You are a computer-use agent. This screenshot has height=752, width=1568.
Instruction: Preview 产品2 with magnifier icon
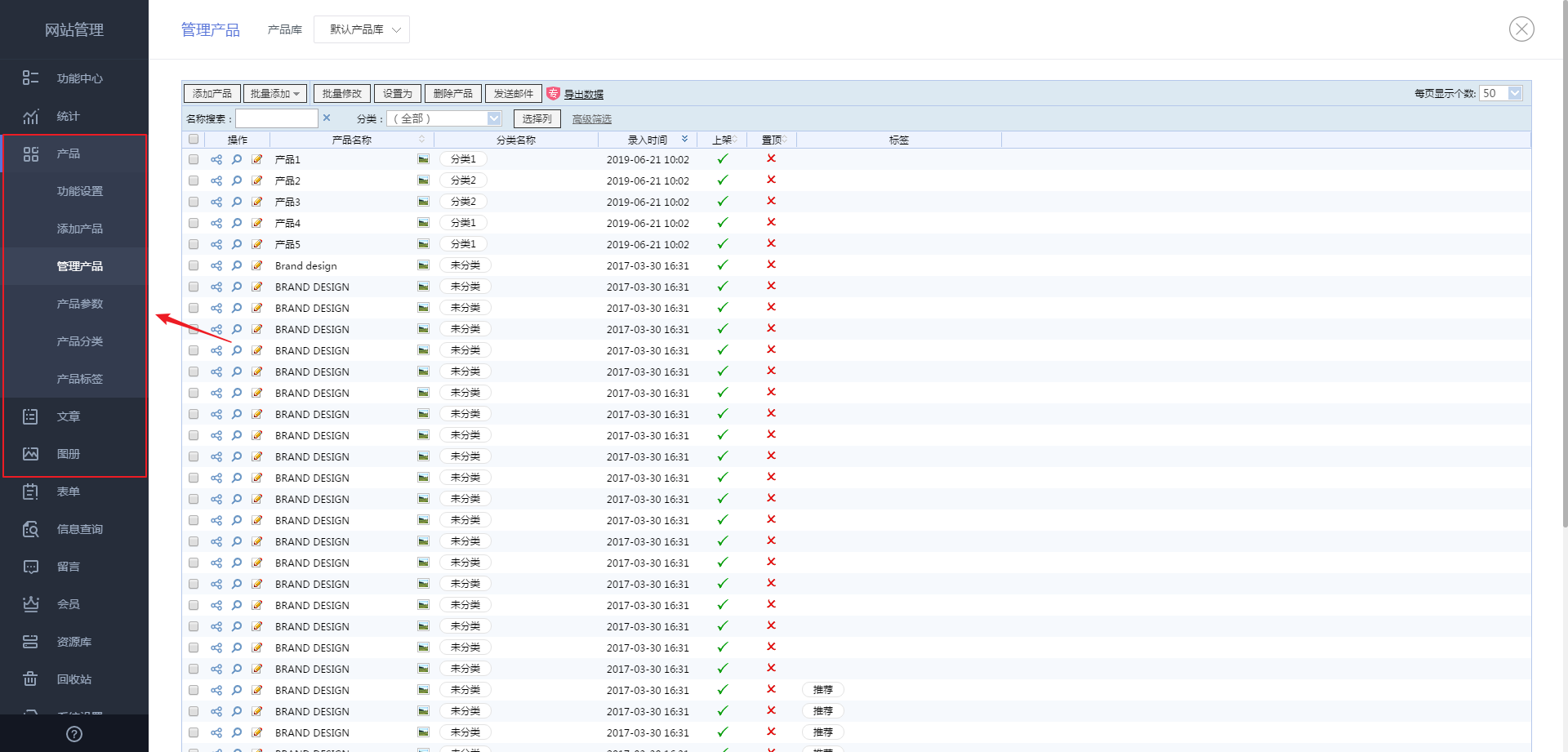(x=237, y=180)
